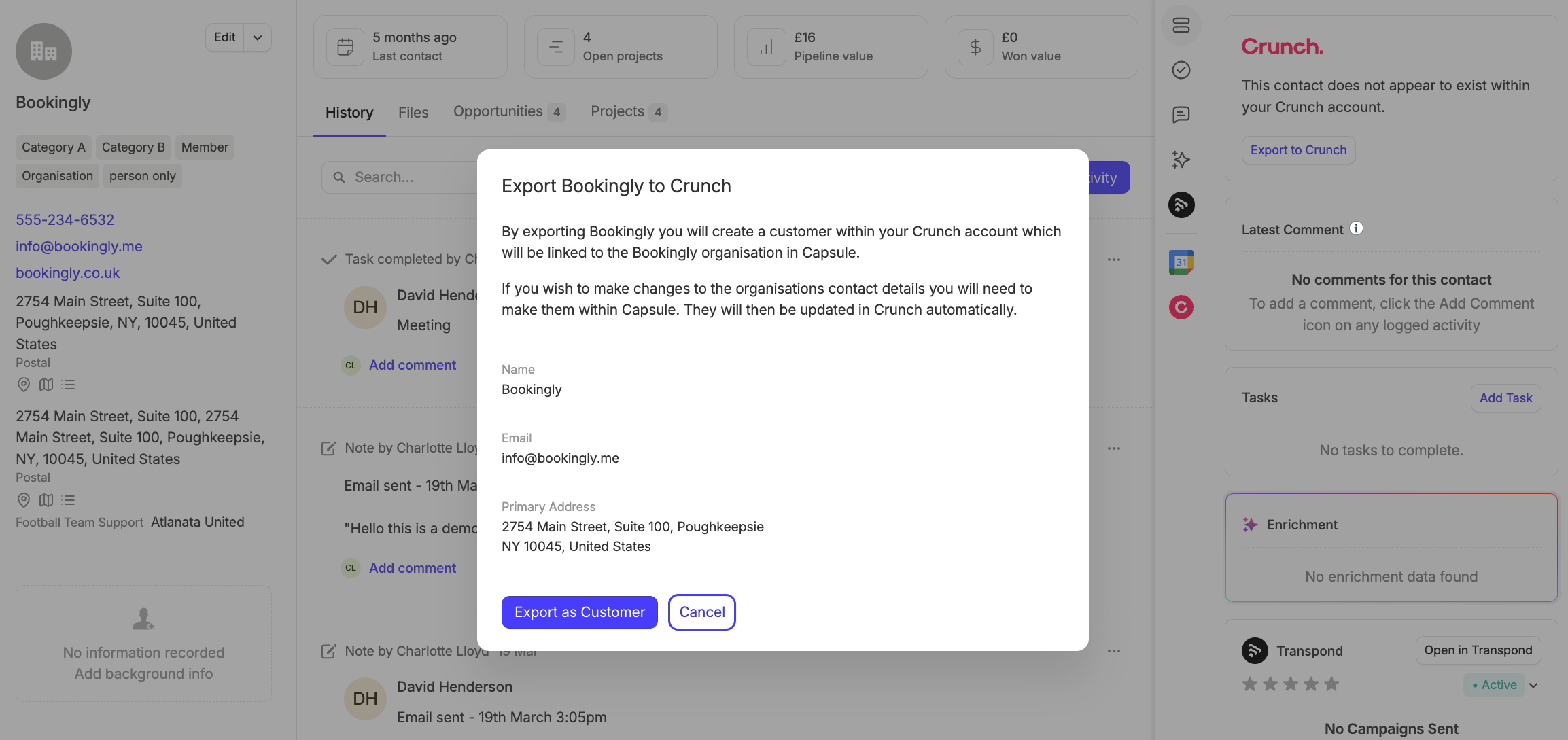
Task: Click first address location pin icon
Action: [x=23, y=385]
